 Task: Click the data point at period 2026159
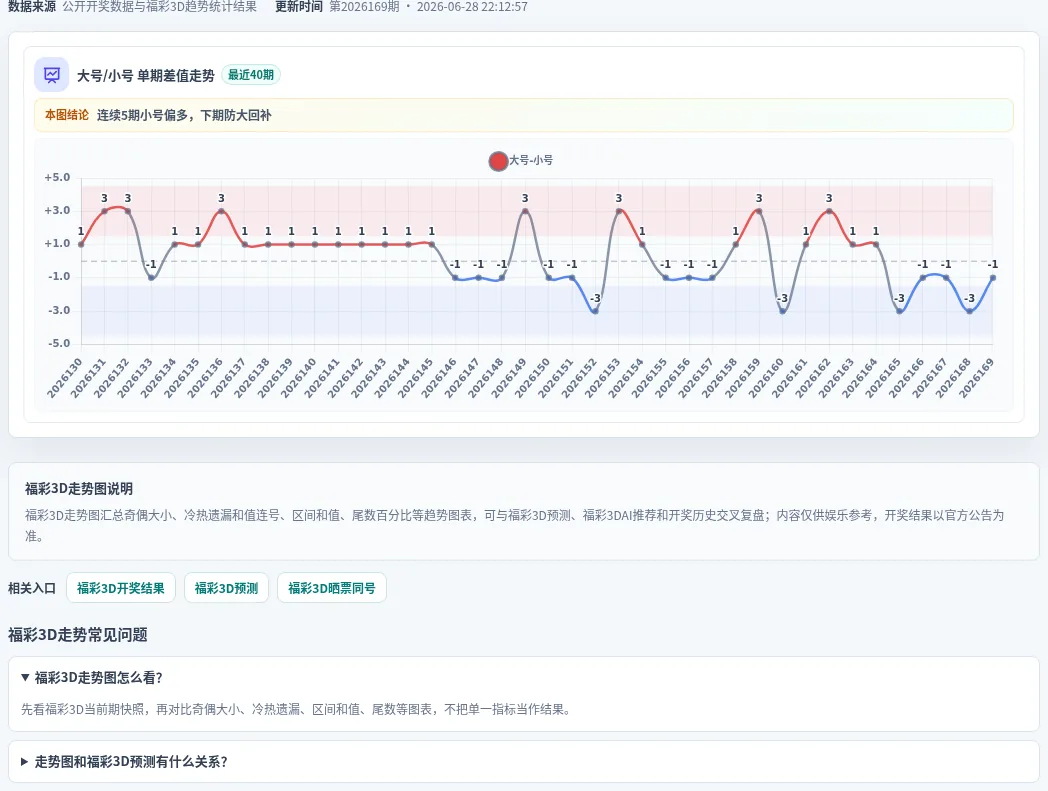point(759,211)
